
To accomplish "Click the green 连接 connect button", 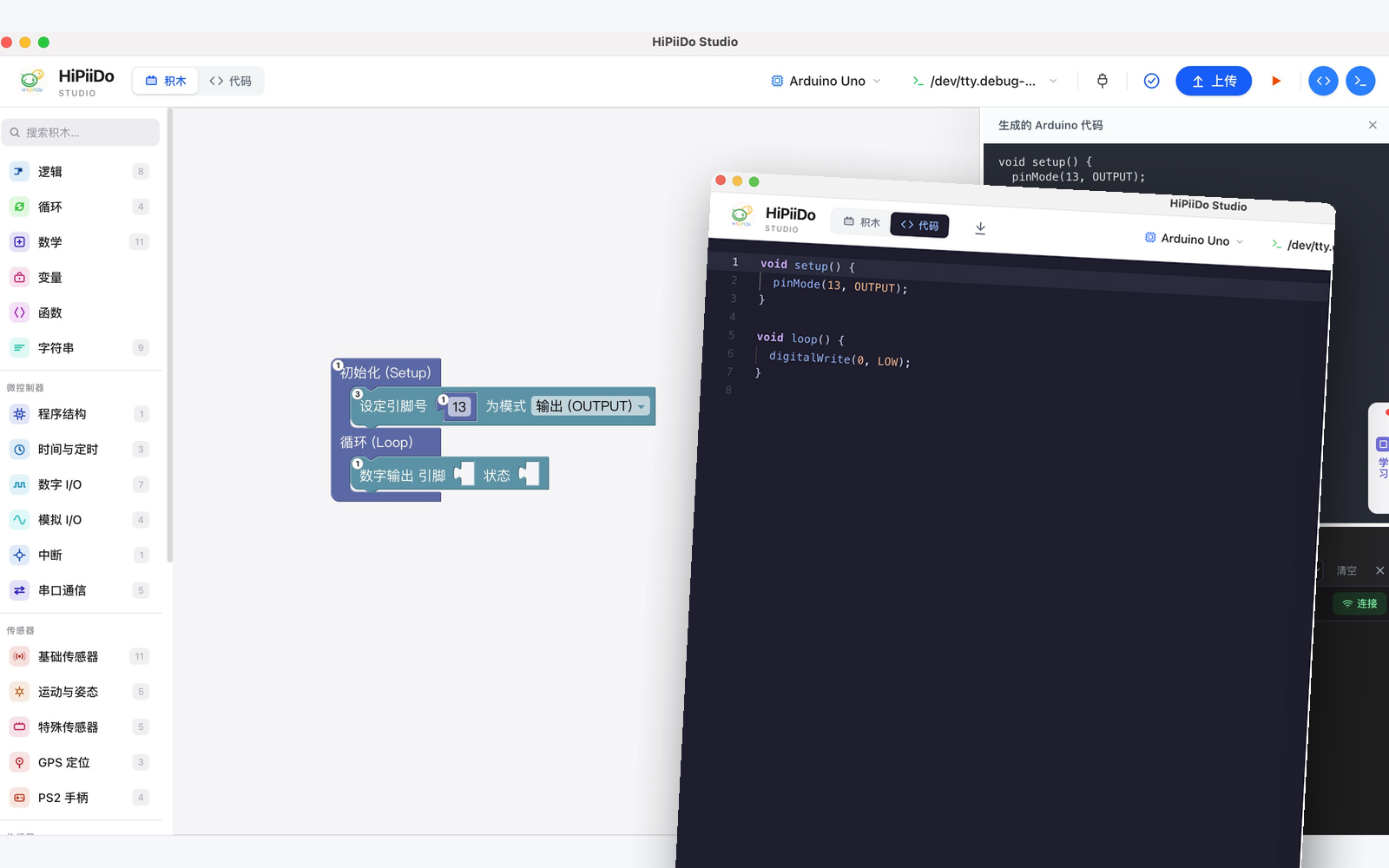I will tap(1359, 603).
